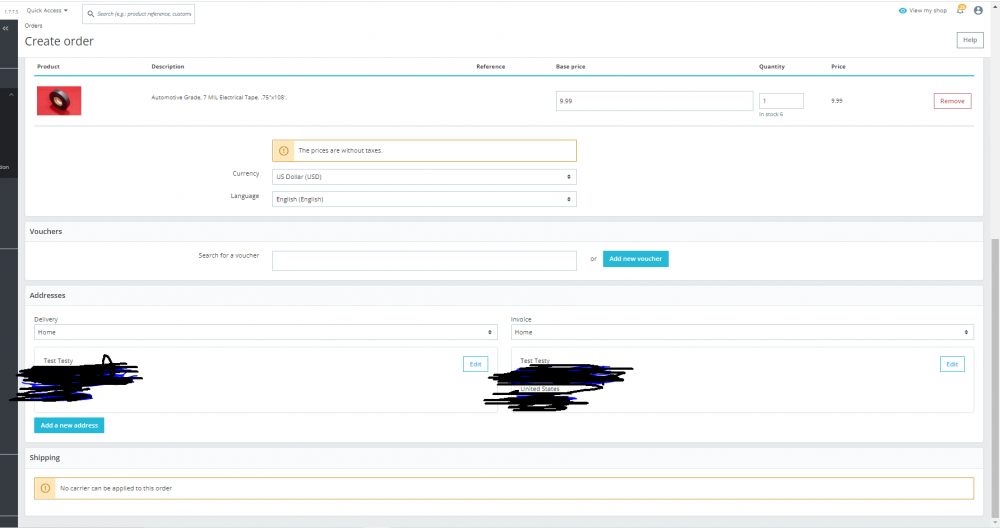Edit the base price field showing 9.99

tap(654, 101)
